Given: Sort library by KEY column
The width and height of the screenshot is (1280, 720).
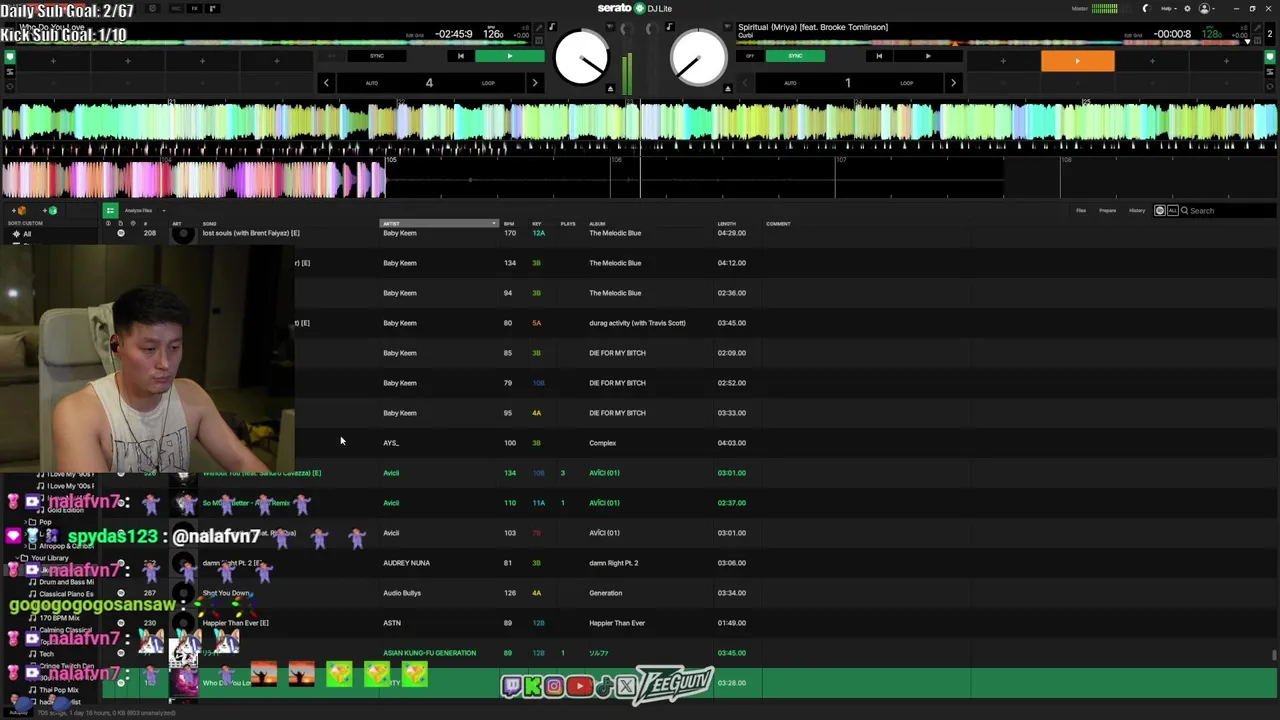Looking at the screenshot, I should 537,223.
